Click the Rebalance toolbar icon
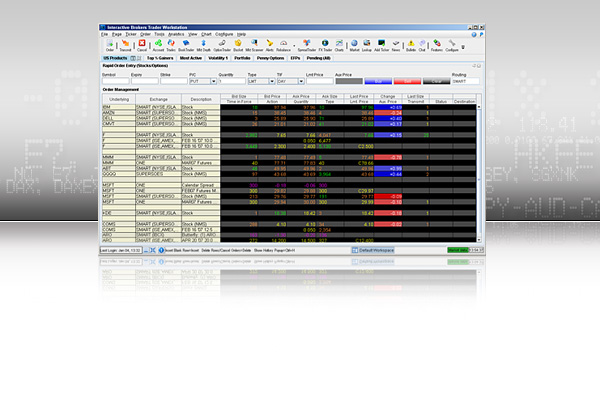The image size is (600, 400). [x=284, y=45]
